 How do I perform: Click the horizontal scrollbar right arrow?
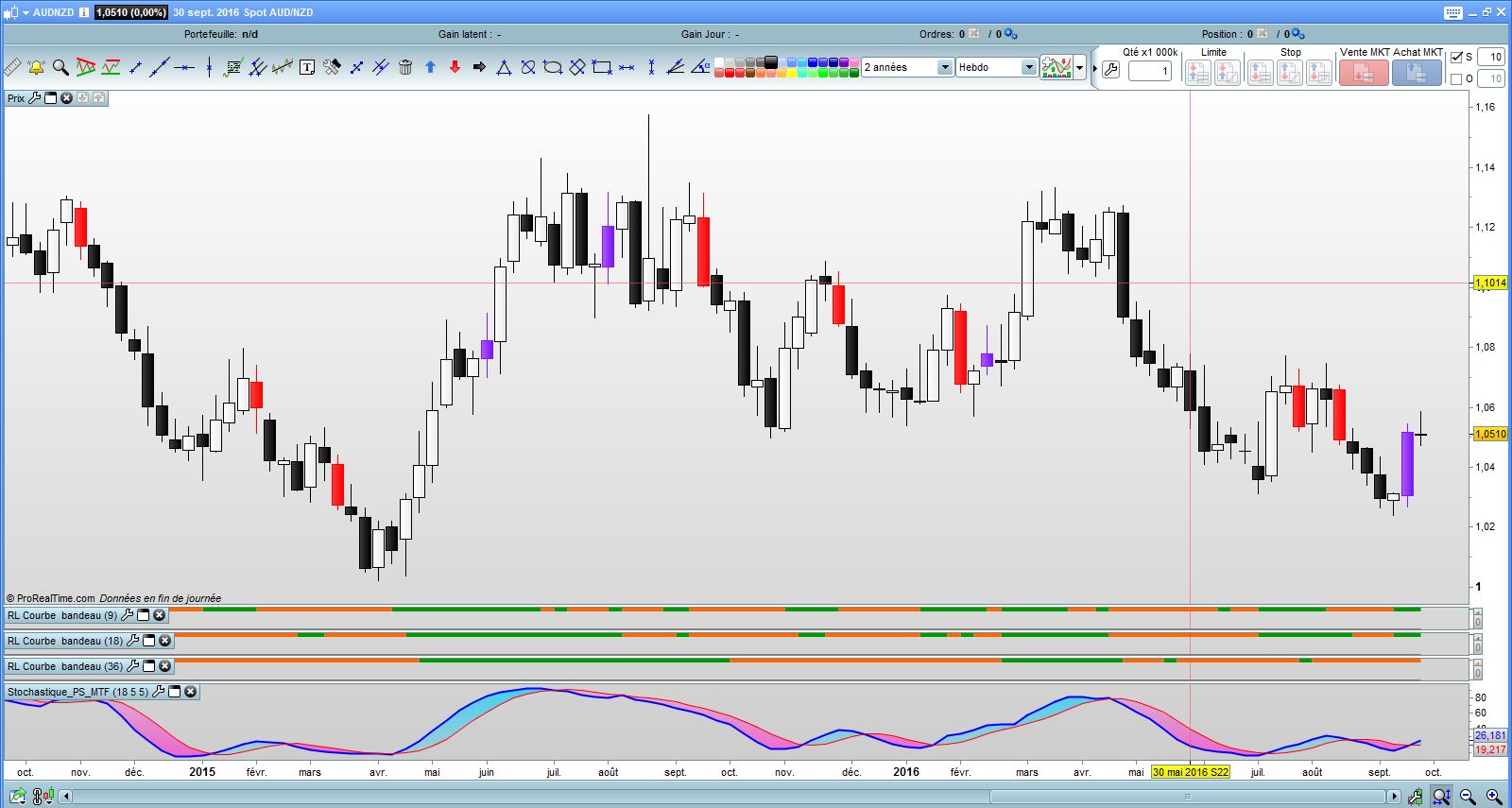click(1394, 797)
